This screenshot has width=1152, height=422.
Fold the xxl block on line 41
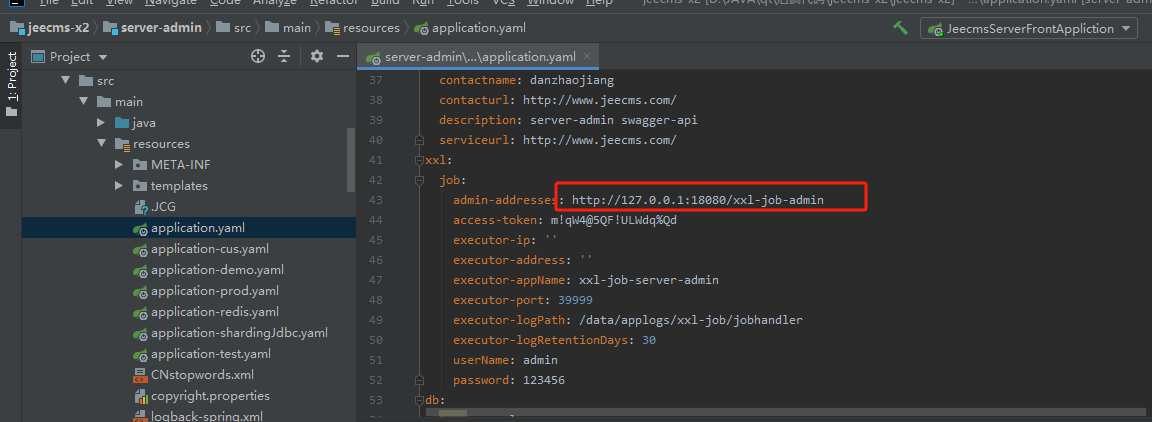pyautogui.click(x=418, y=160)
